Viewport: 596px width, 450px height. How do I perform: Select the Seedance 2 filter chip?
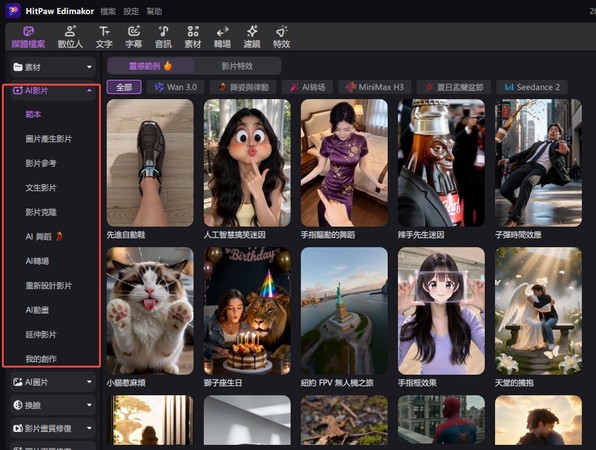(x=532, y=87)
